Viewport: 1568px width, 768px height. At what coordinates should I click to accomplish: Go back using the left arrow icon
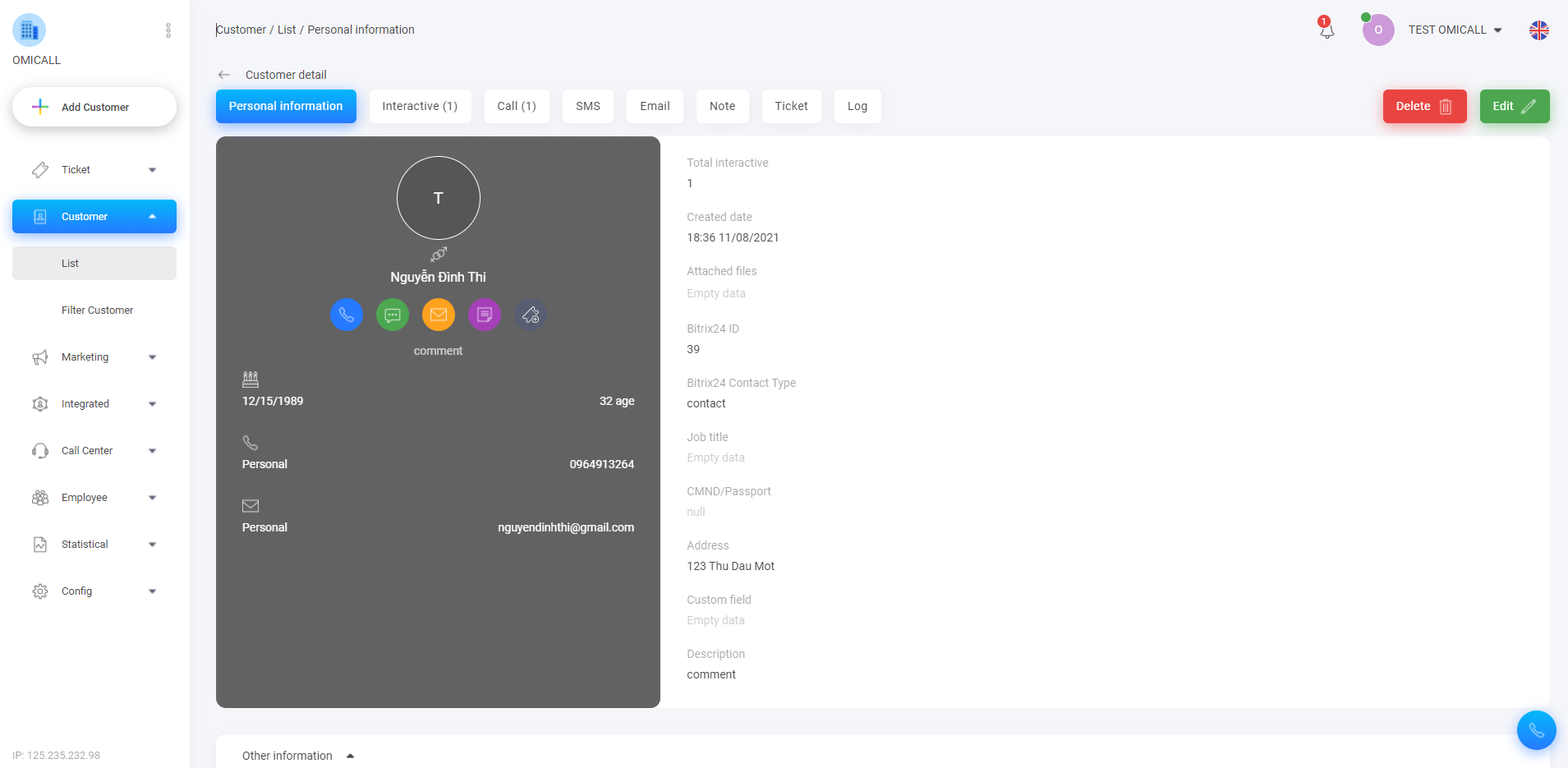pos(224,75)
